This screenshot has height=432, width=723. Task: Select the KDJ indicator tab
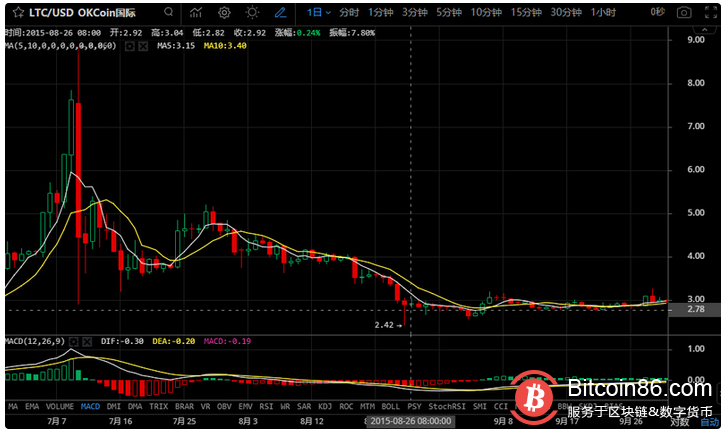[325, 407]
